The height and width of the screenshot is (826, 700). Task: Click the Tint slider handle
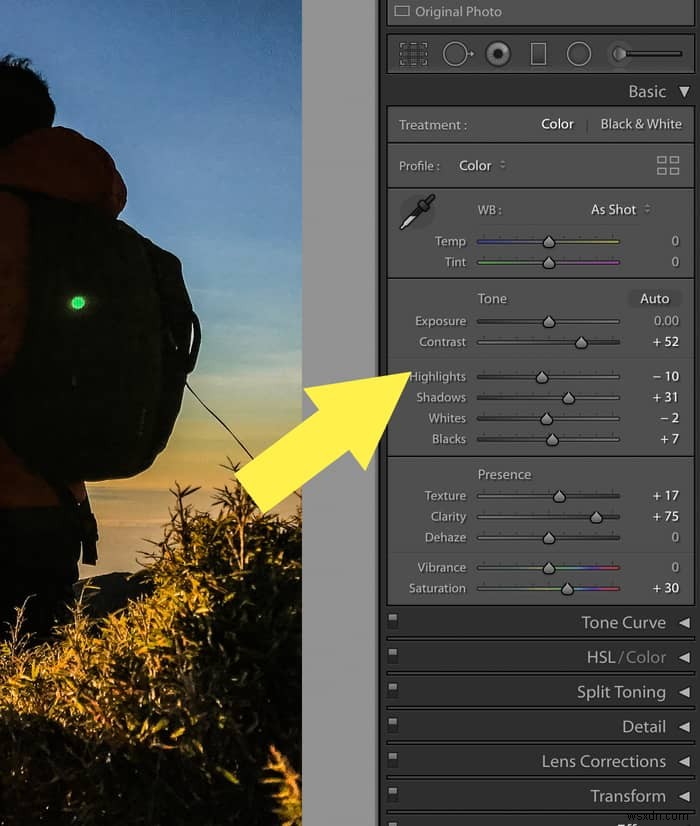[549, 262]
